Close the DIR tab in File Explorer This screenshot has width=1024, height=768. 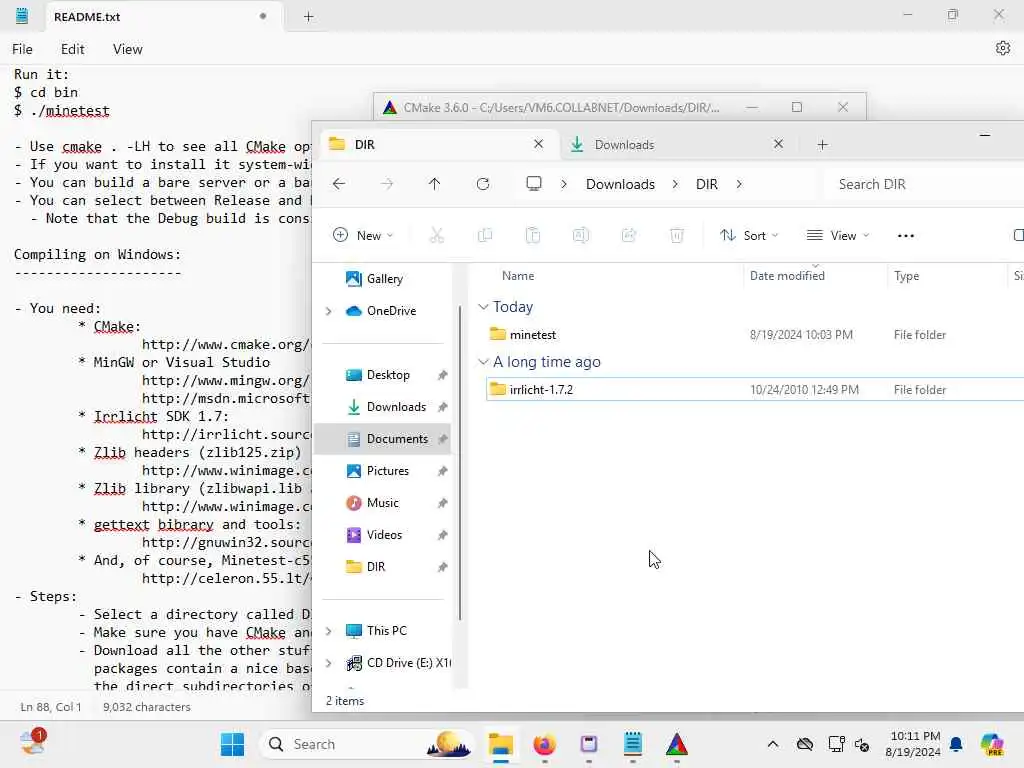(538, 144)
